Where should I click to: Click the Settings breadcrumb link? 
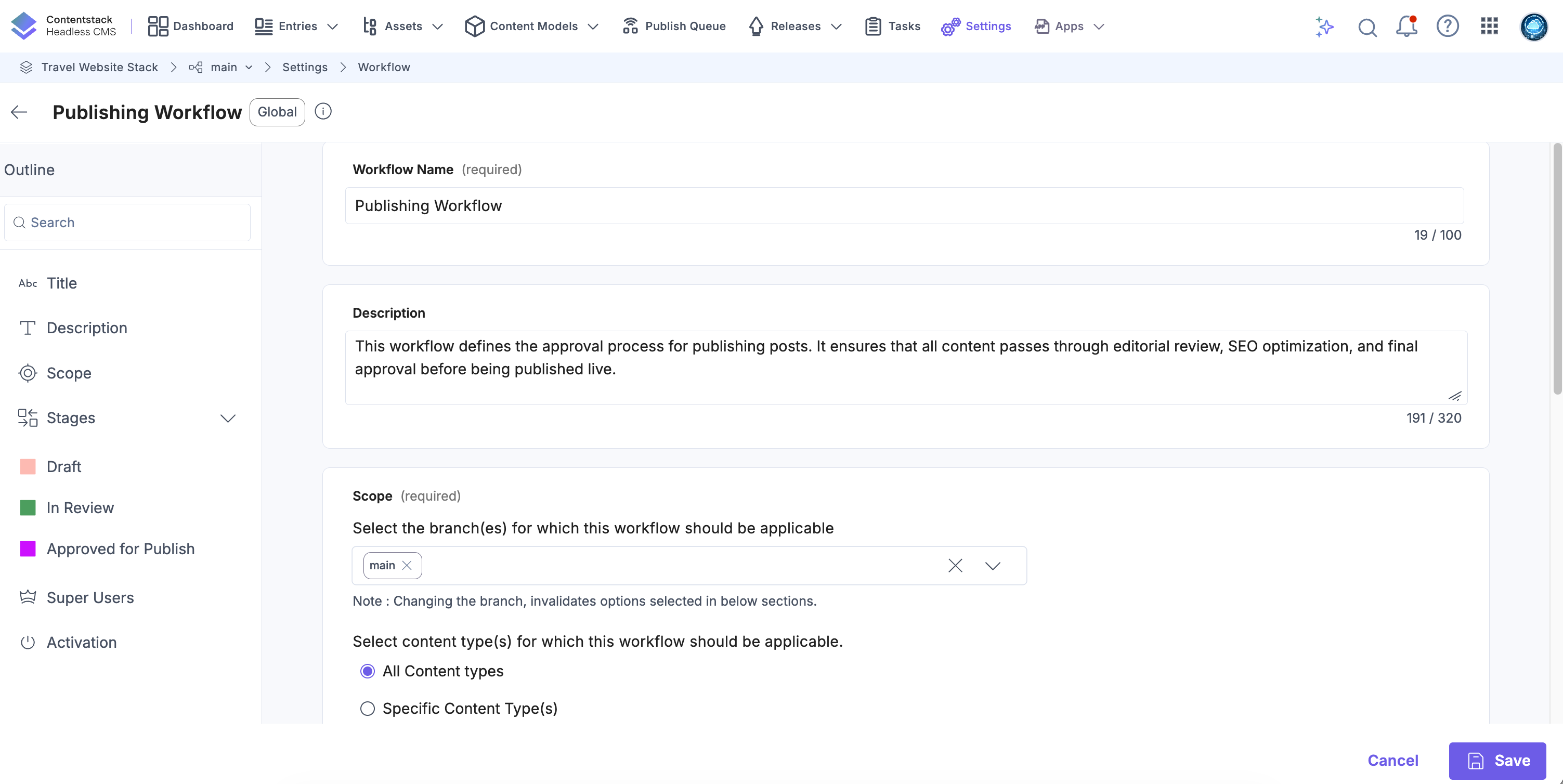point(305,67)
